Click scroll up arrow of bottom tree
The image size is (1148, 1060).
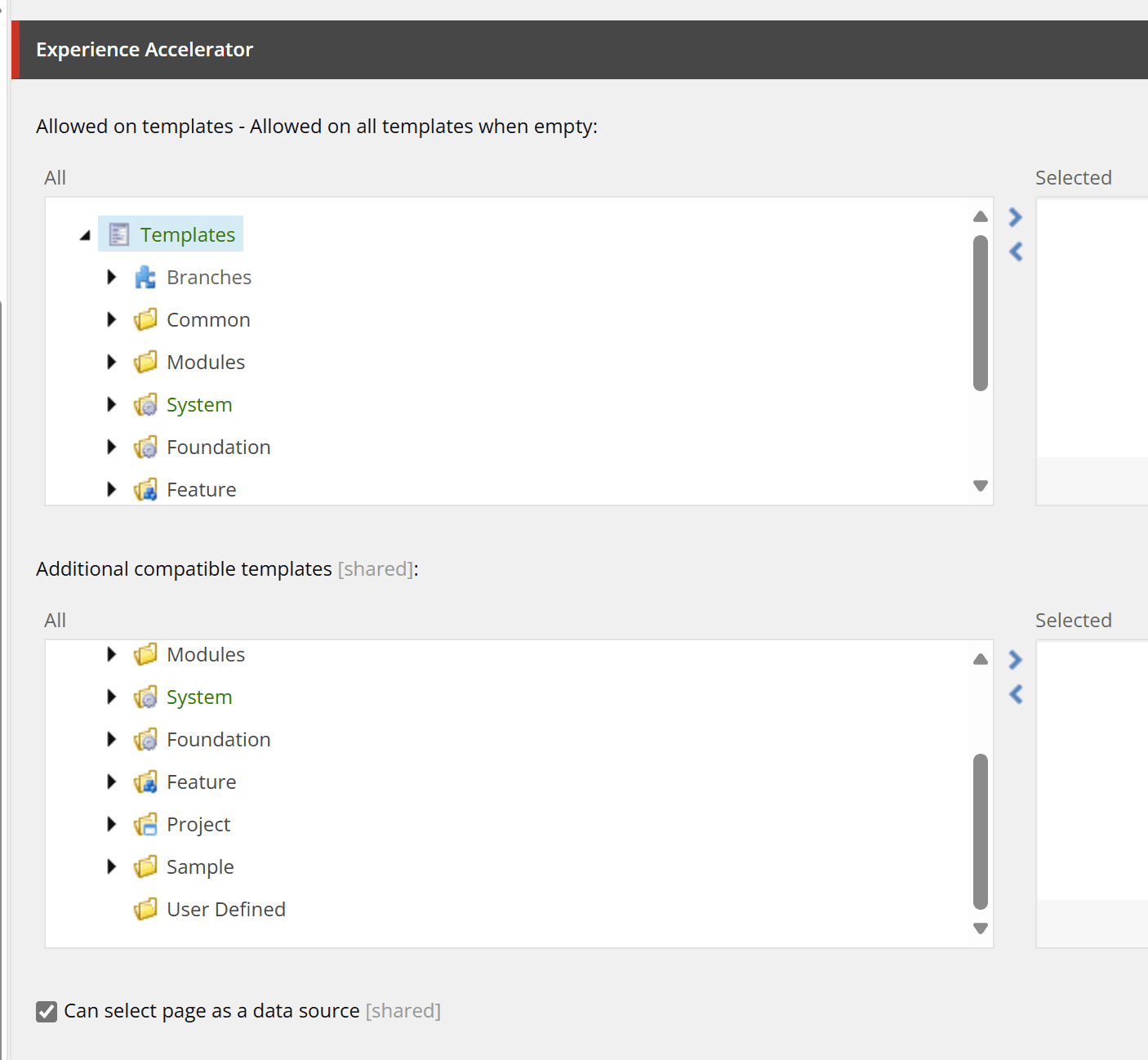point(981,659)
